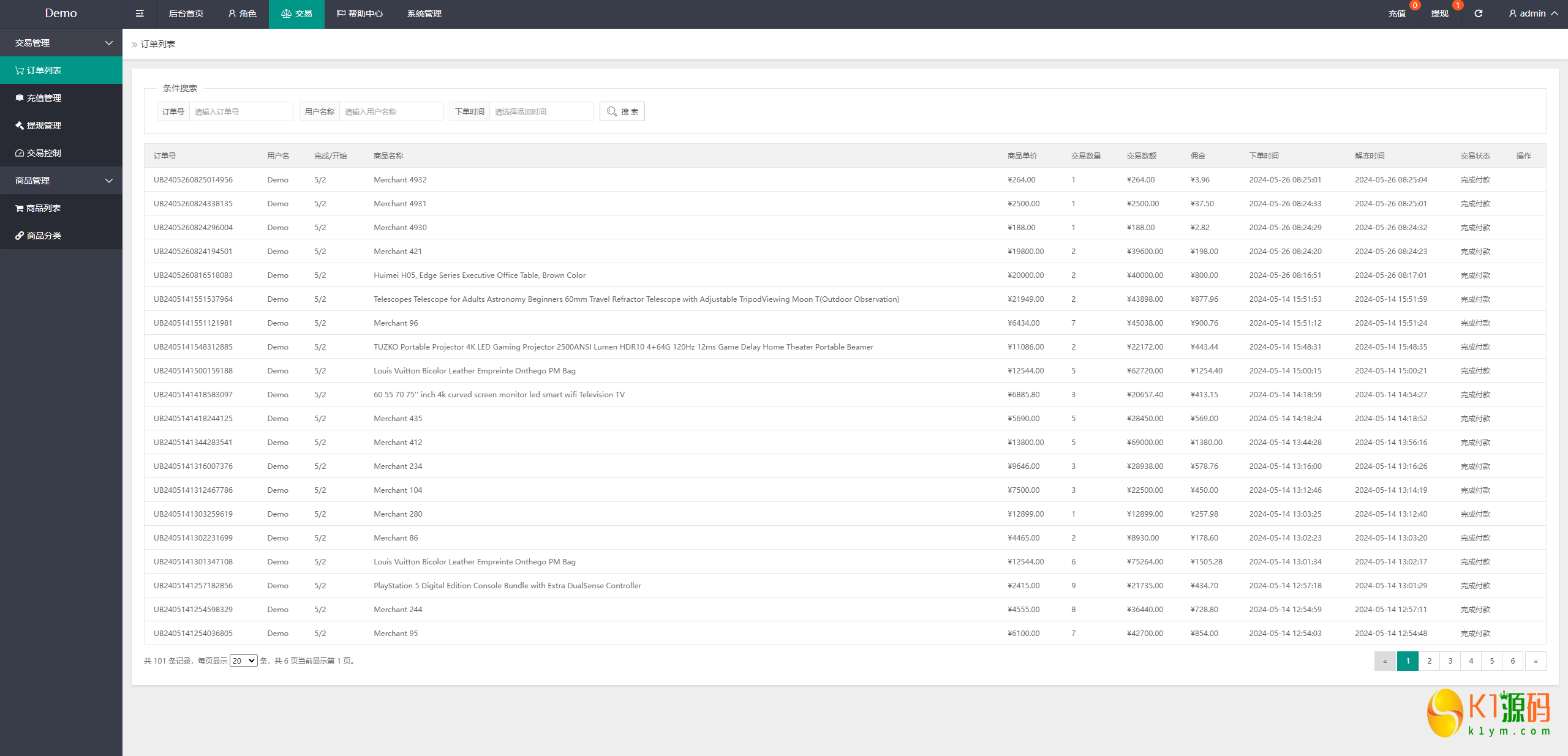Image resolution: width=1568 pixels, height=756 pixels.
Task: Go to 提现管理 in sidebar
Action: click(61, 125)
